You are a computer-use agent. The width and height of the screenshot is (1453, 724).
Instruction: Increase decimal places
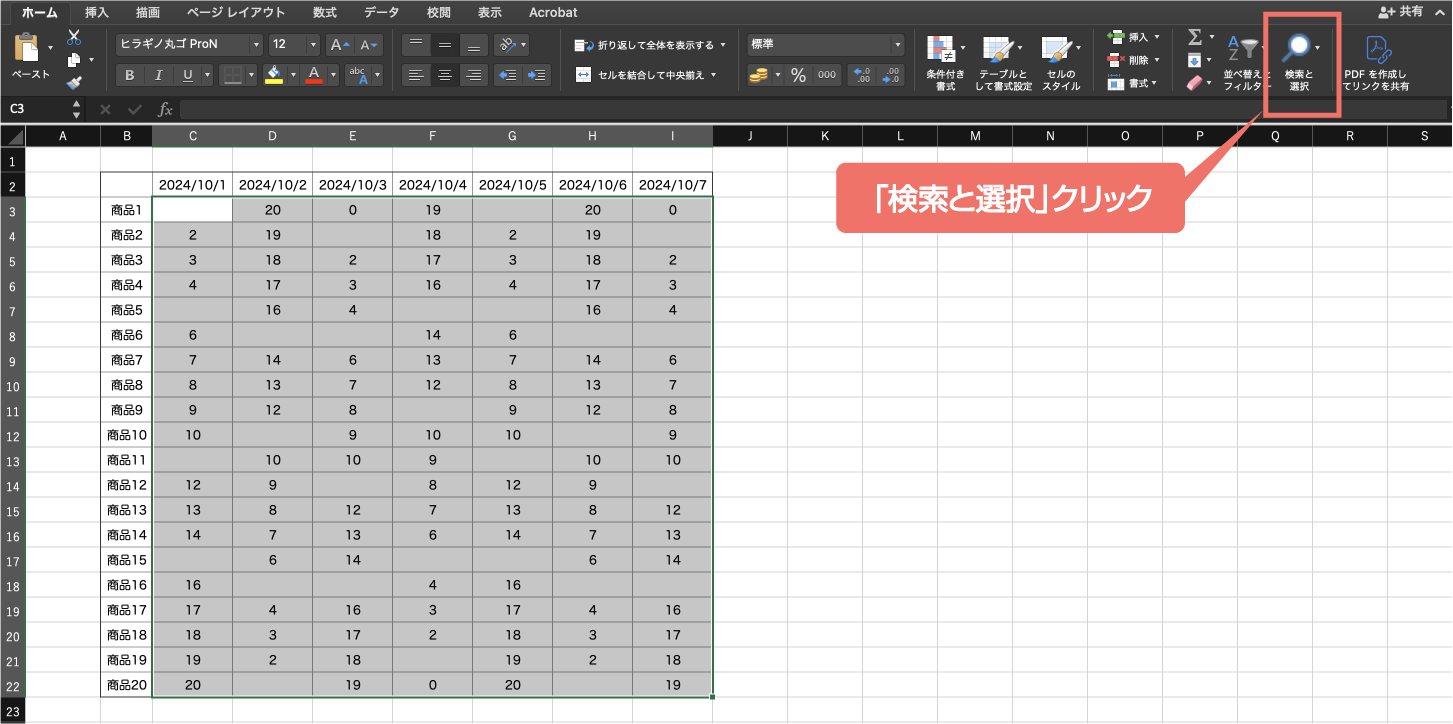click(x=862, y=75)
